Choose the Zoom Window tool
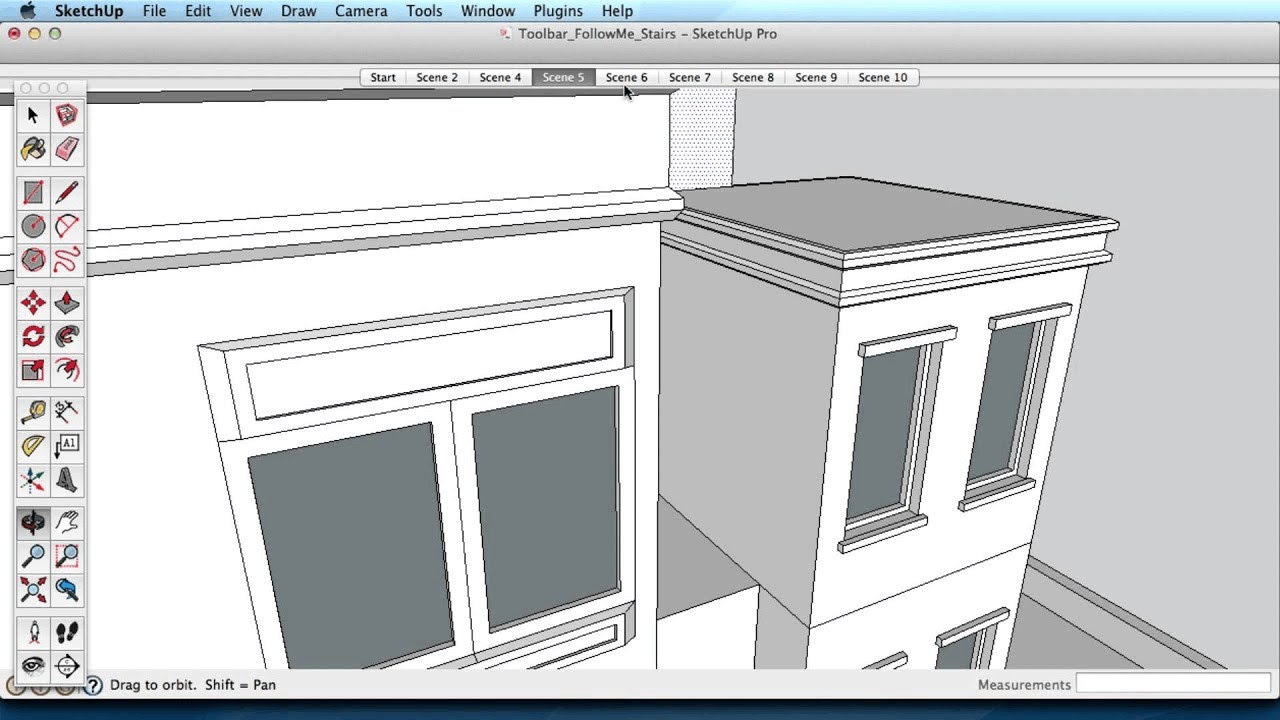The image size is (1280, 720). point(67,556)
